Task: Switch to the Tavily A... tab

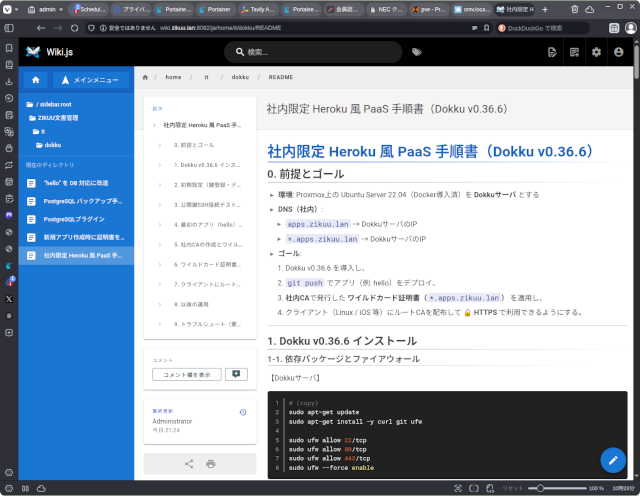Action: tap(258, 9)
